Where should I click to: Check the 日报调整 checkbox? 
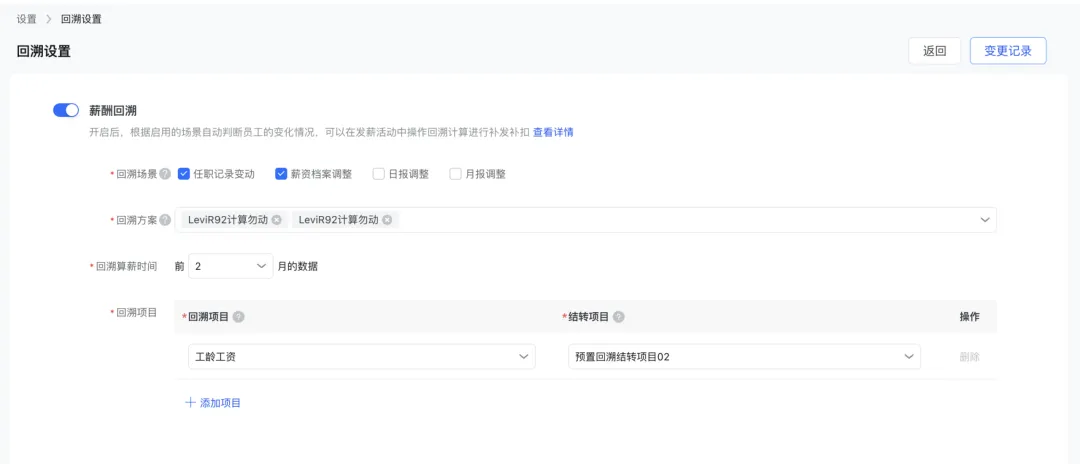(378, 174)
